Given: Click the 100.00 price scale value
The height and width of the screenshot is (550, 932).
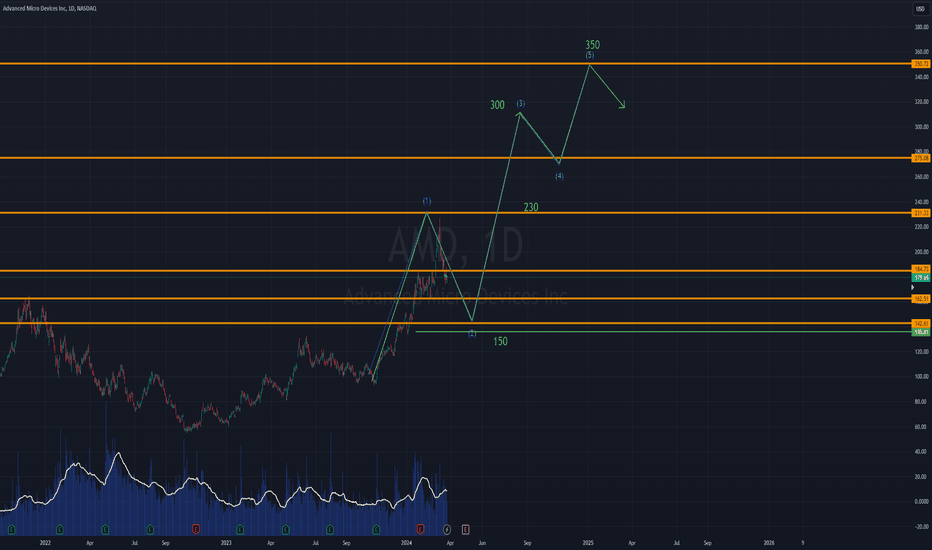Looking at the screenshot, I should 921,376.
